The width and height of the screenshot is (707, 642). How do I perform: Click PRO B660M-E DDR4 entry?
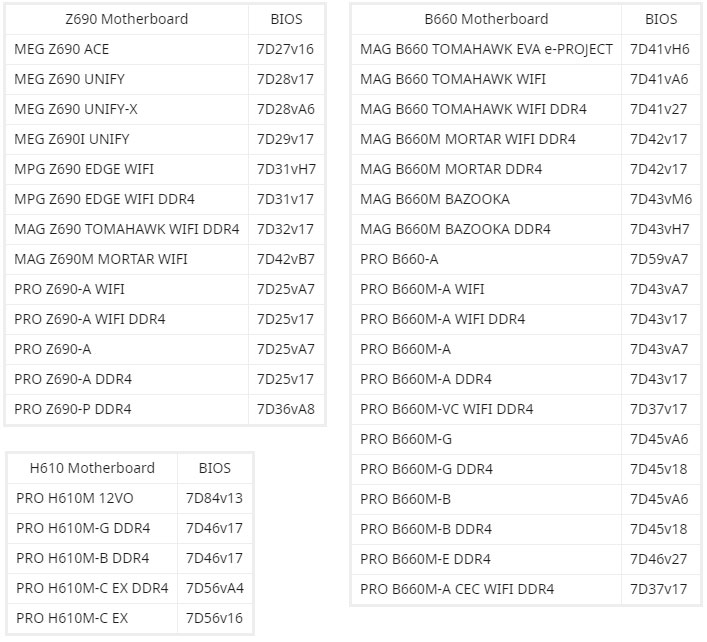pos(425,559)
